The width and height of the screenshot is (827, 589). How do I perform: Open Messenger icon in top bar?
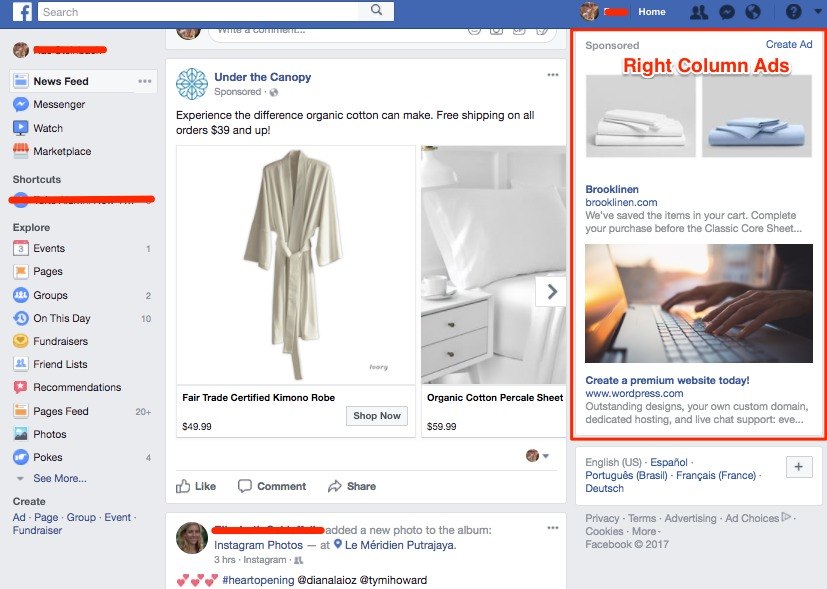click(x=728, y=12)
